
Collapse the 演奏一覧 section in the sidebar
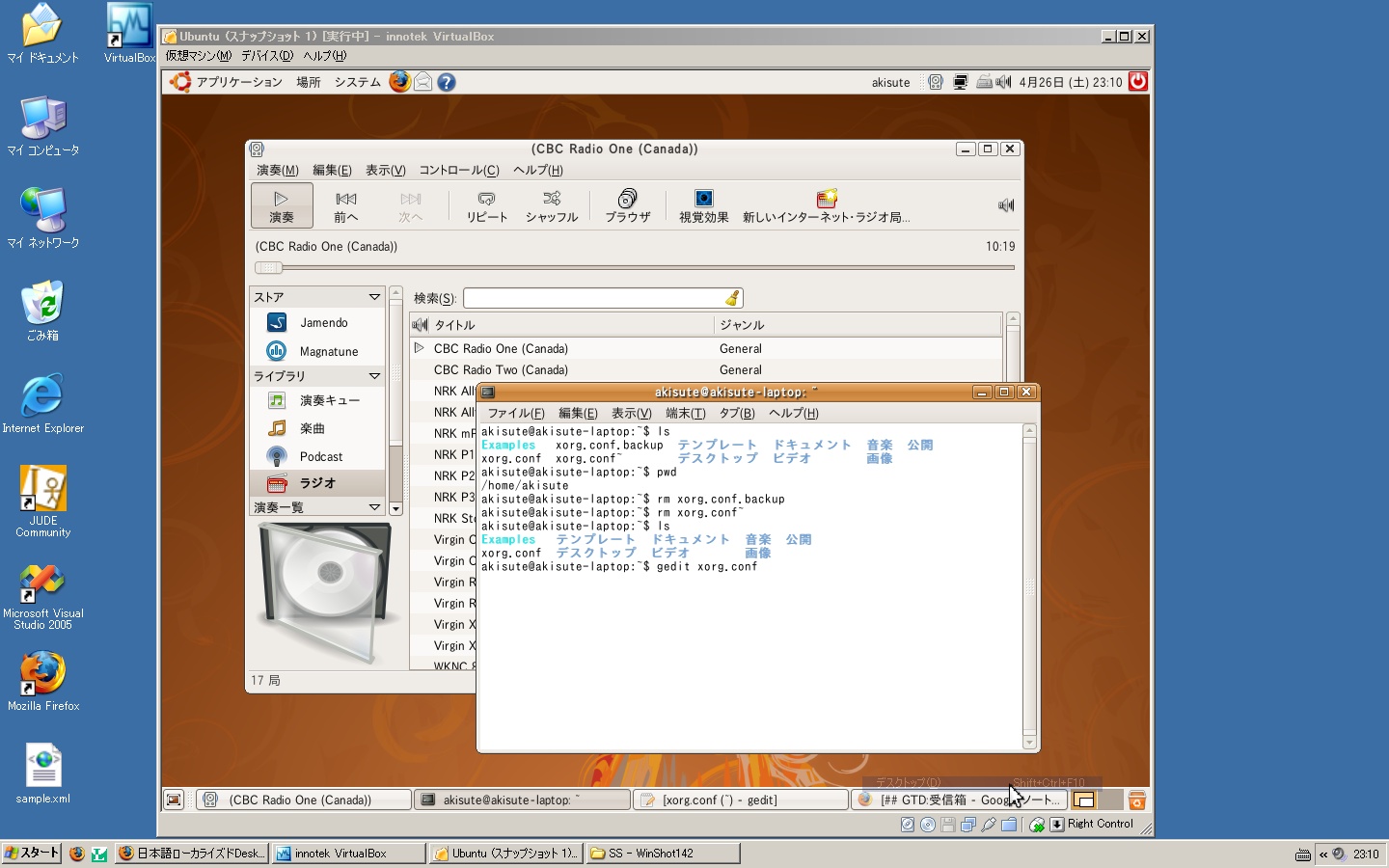[374, 507]
